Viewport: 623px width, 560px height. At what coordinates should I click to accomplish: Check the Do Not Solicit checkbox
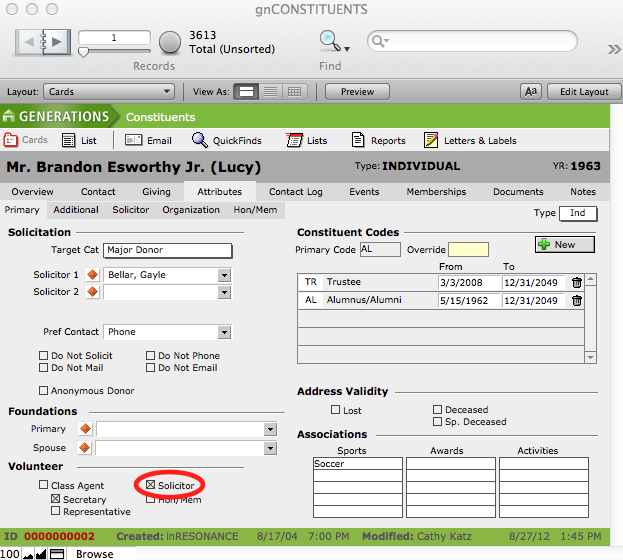pos(44,356)
